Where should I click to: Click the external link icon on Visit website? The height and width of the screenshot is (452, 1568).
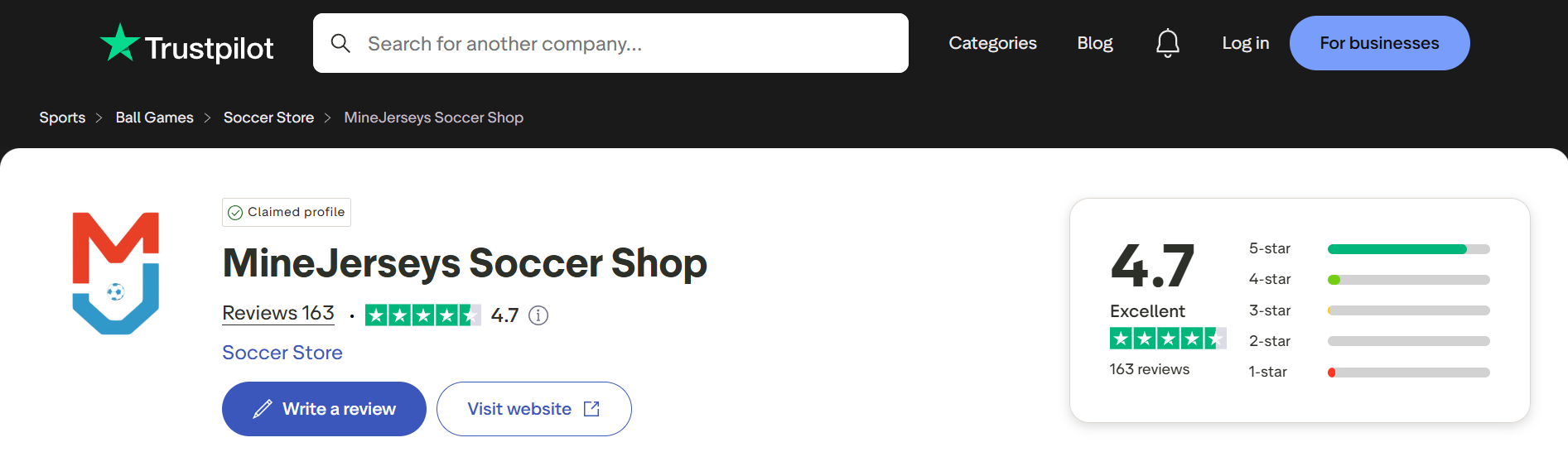[x=591, y=409]
